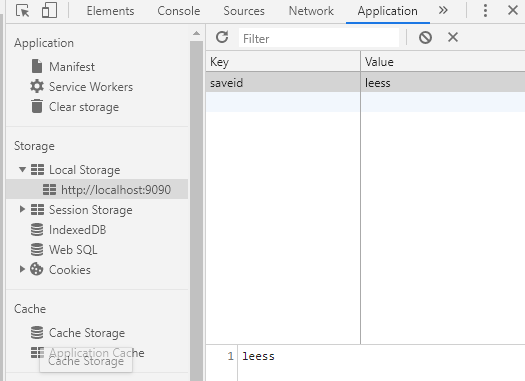Click the empty new-entry row key cell
Screen dimensions: 525x381
[283, 102]
